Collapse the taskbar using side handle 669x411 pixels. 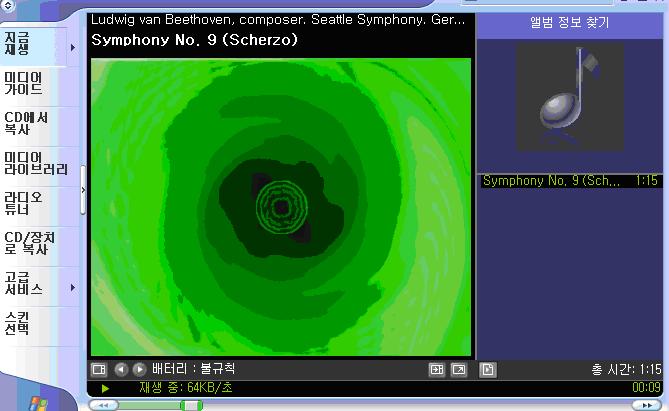coord(83,190)
